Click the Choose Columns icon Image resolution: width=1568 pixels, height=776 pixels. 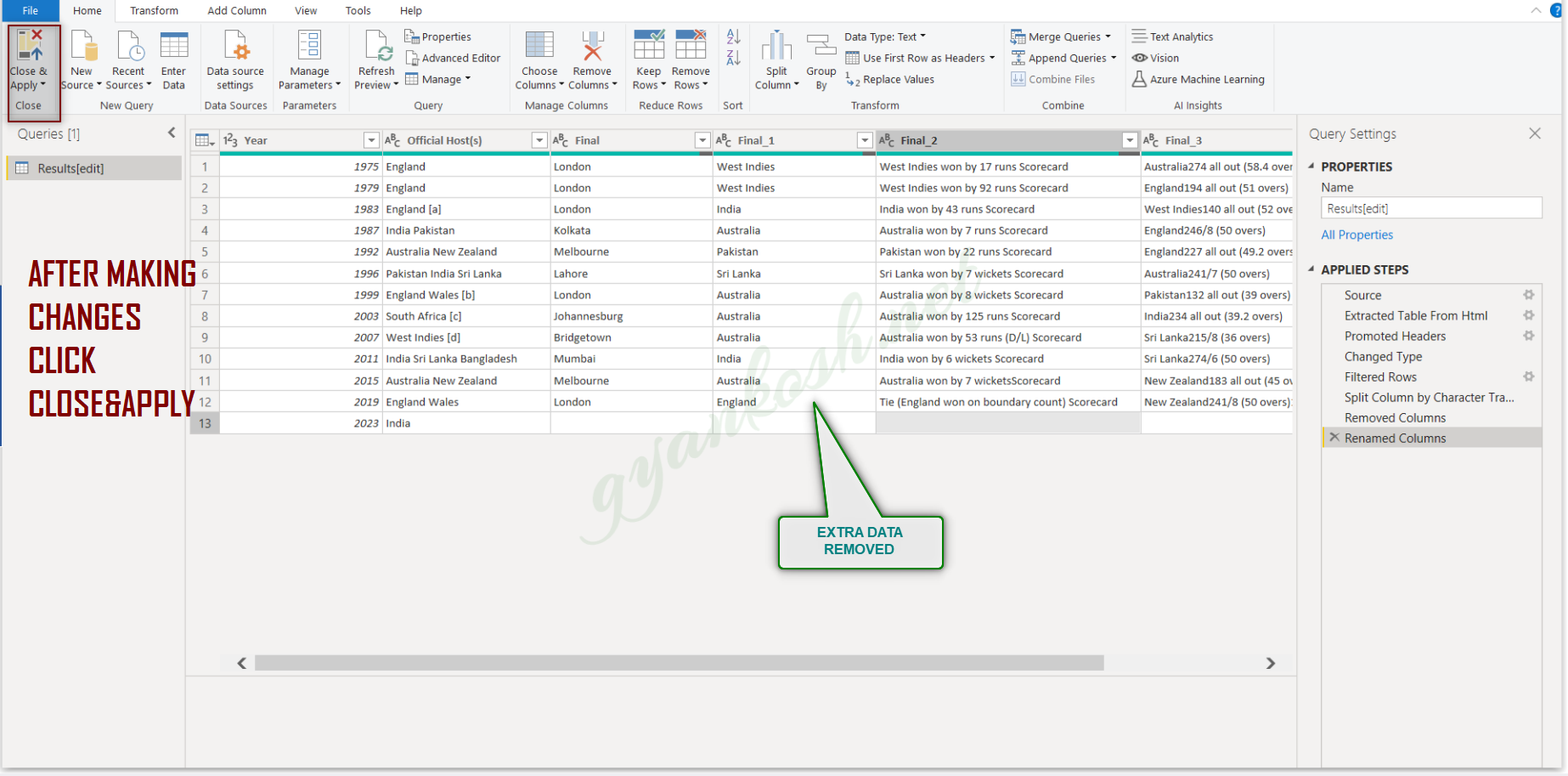[x=539, y=46]
